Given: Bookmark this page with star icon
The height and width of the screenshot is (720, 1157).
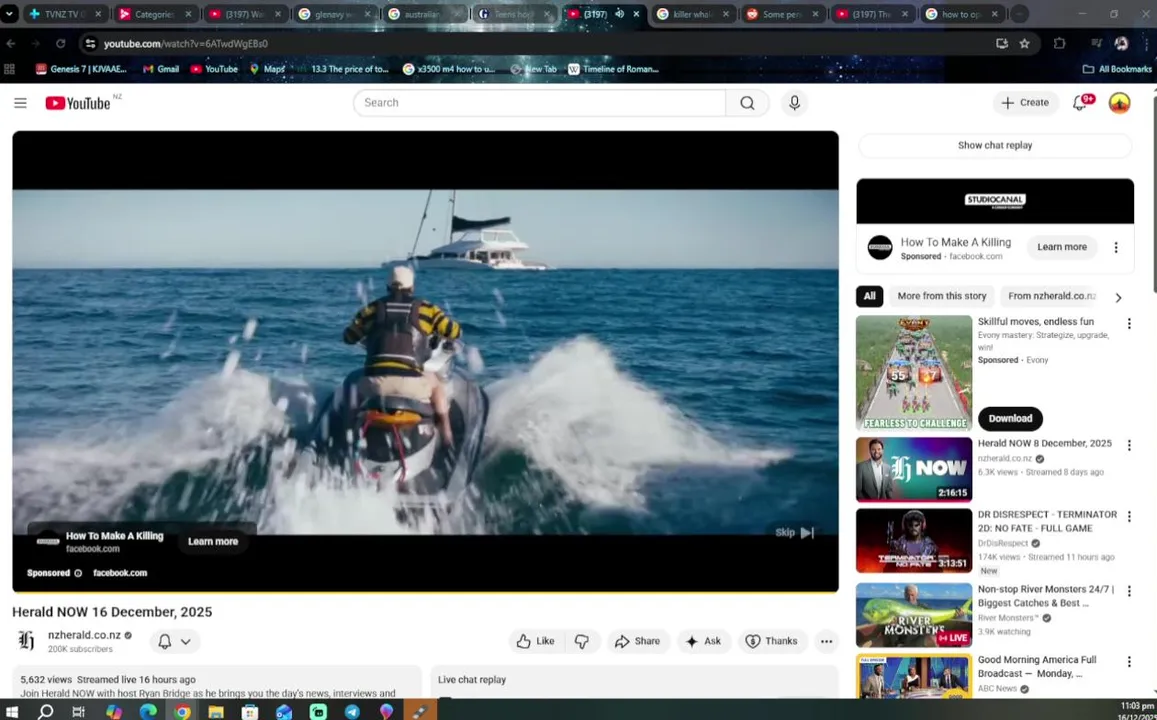Looking at the screenshot, I should point(1024,44).
